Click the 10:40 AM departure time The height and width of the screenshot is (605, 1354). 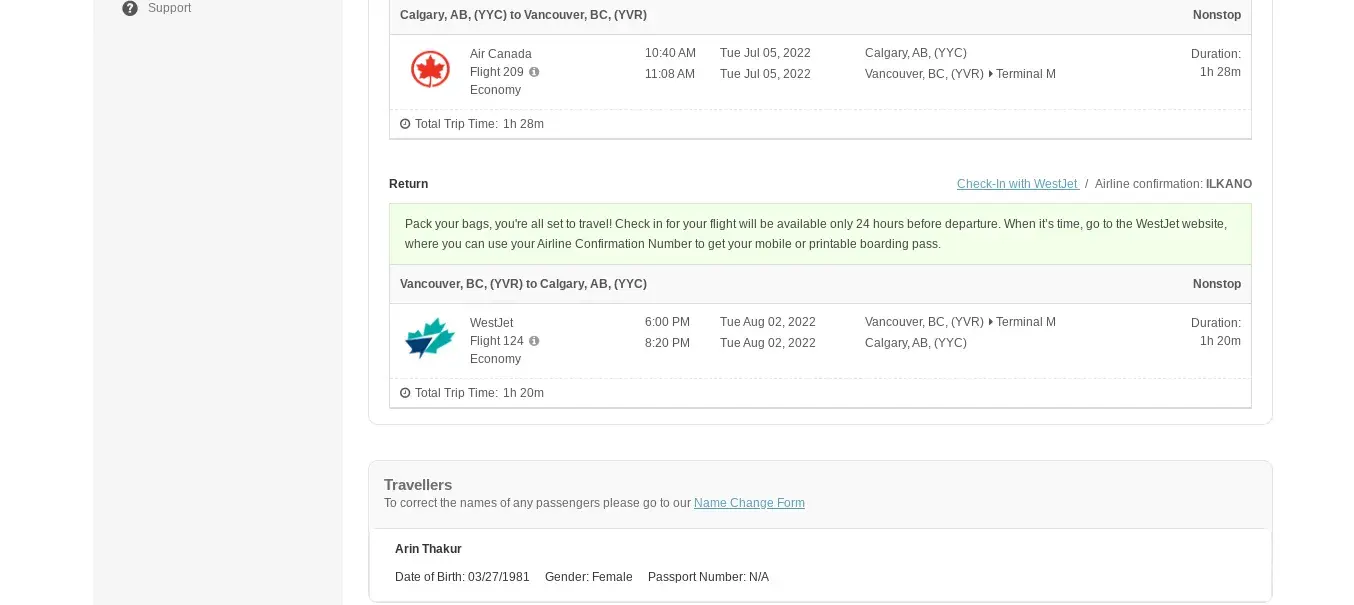[670, 53]
